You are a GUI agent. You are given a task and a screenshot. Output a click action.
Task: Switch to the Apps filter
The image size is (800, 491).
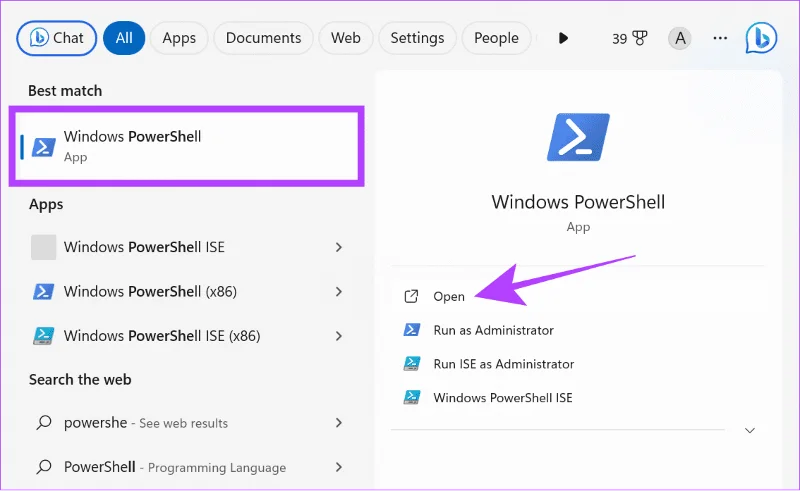pyautogui.click(x=179, y=38)
